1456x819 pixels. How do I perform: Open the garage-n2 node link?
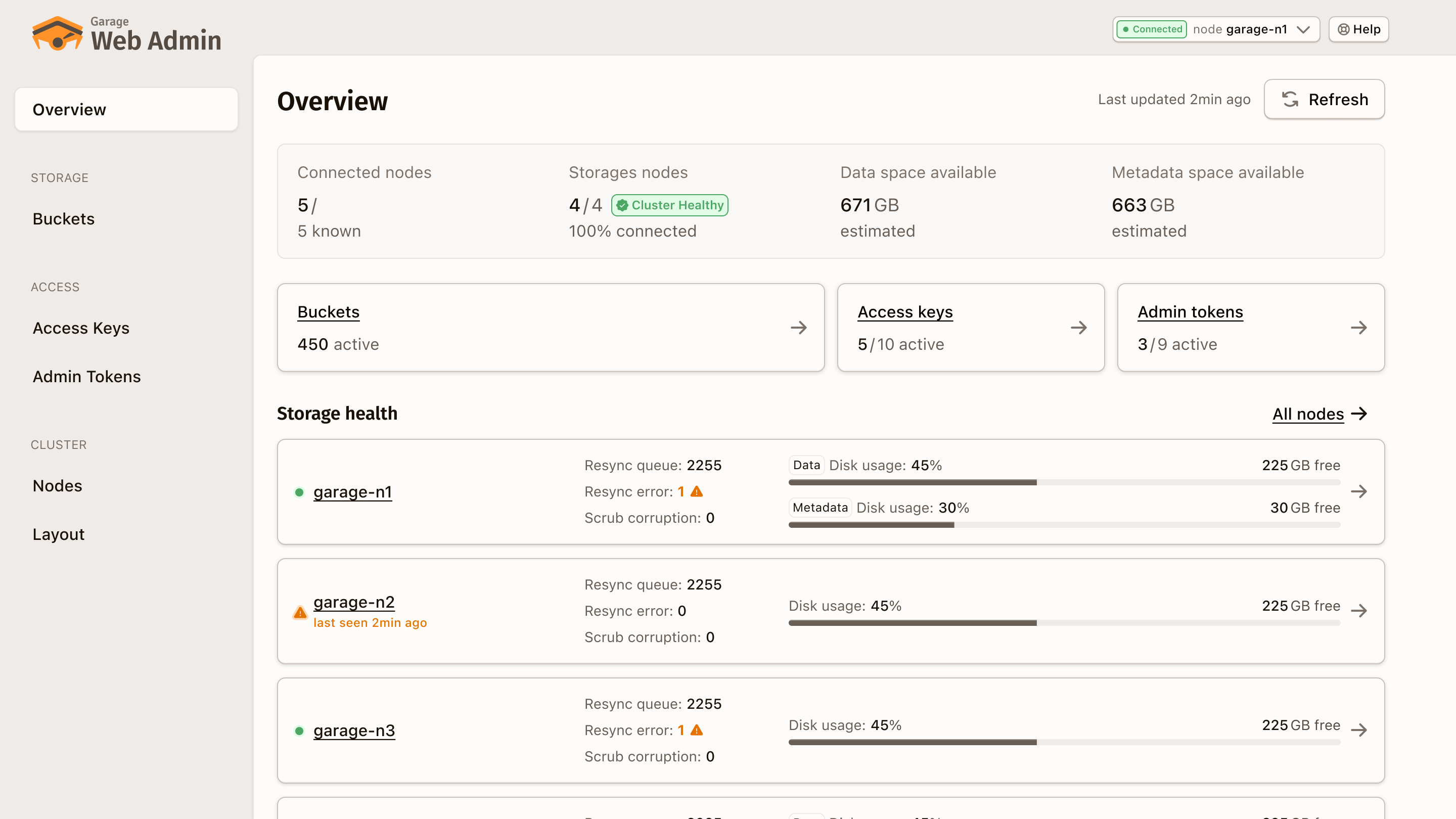354,603
